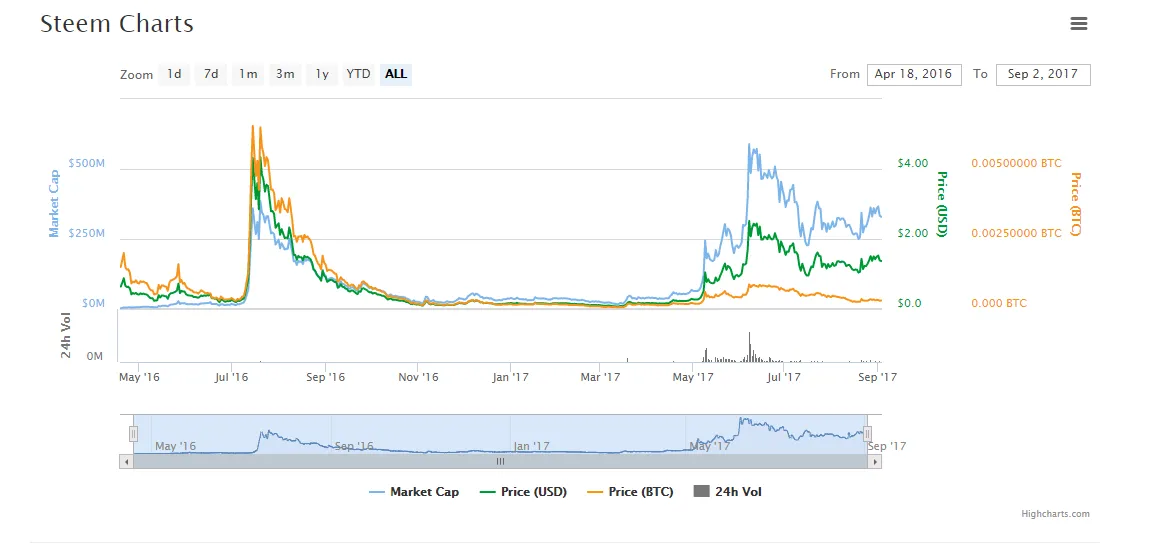Click the Mar '17 x-axis label

click(x=601, y=377)
